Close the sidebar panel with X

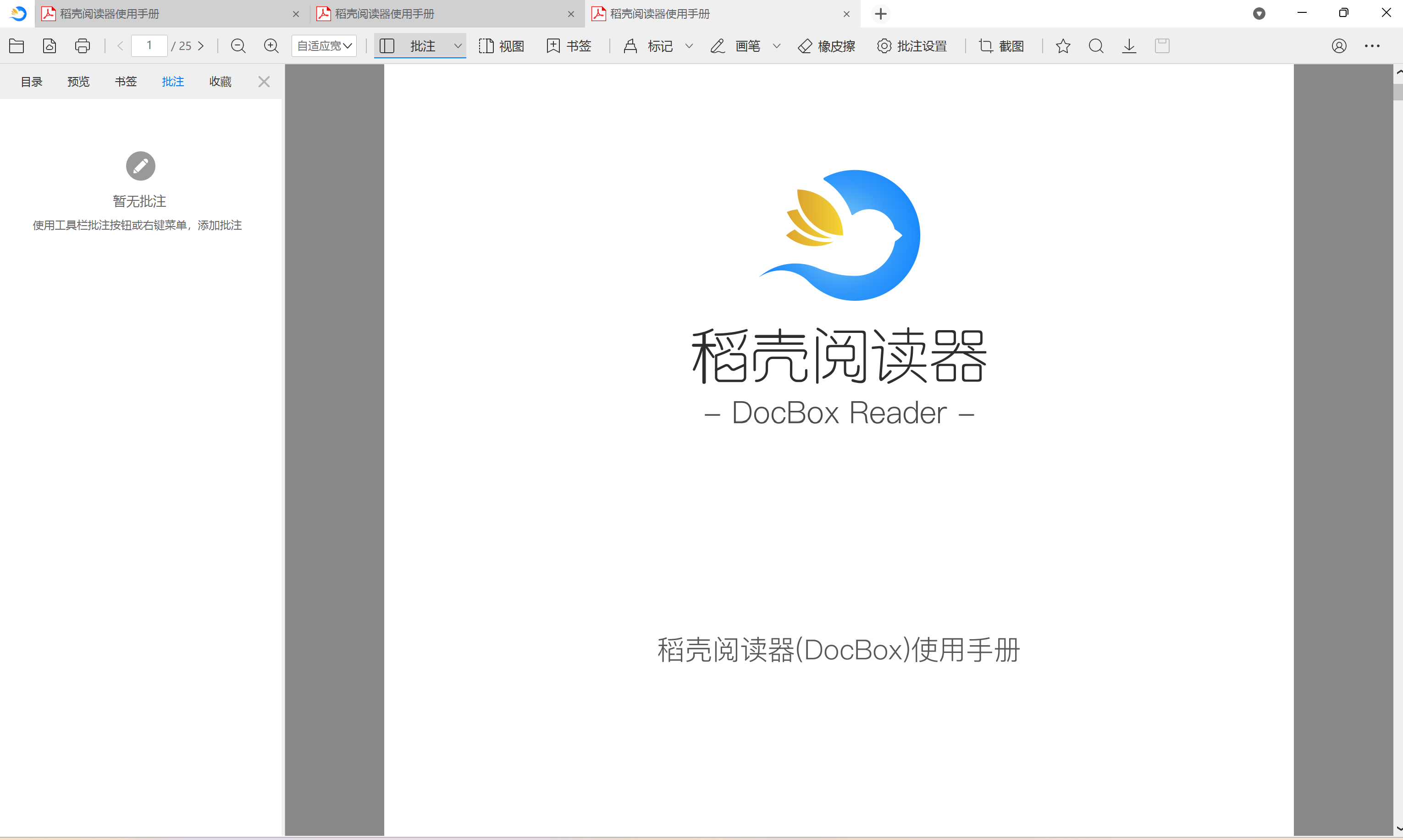[264, 82]
